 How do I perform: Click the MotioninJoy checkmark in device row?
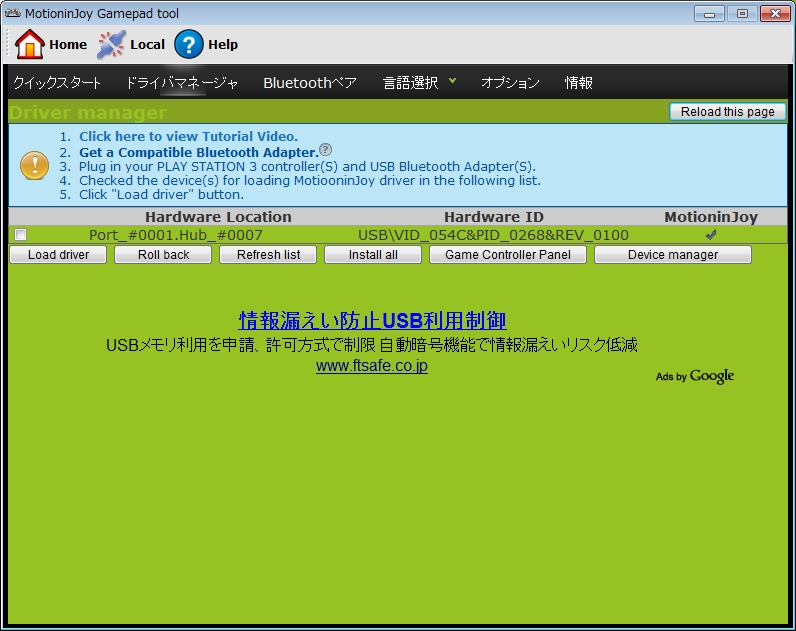pyautogui.click(x=711, y=235)
